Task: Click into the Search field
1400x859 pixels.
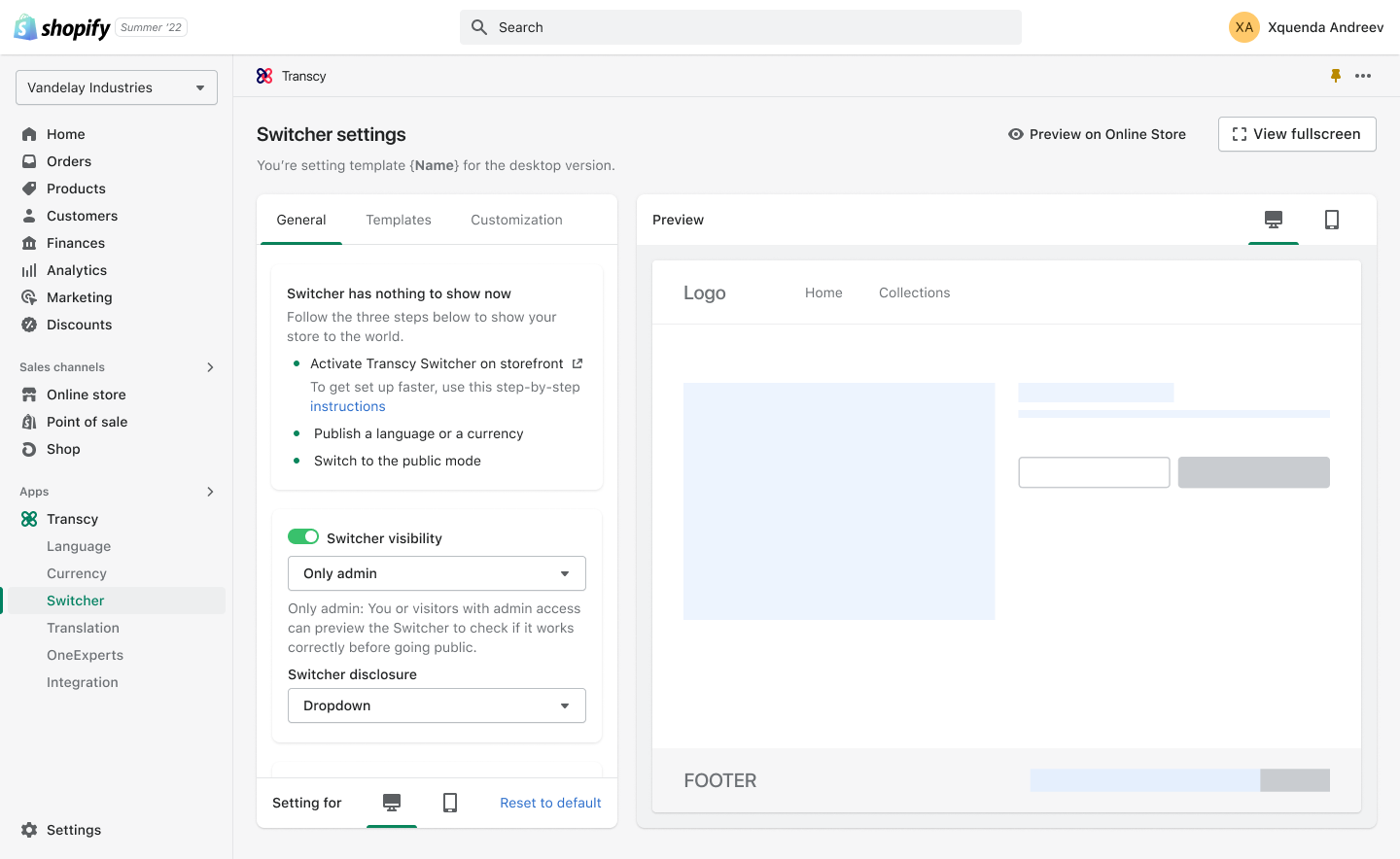Action: pos(741,27)
